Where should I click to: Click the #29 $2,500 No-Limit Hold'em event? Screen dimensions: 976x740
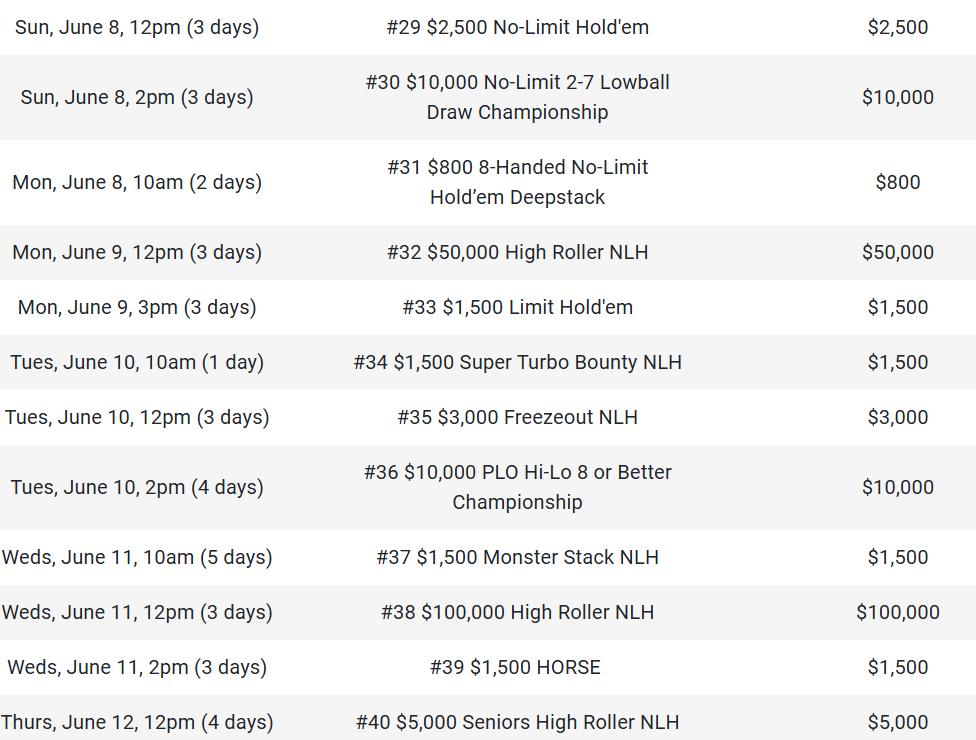click(517, 27)
